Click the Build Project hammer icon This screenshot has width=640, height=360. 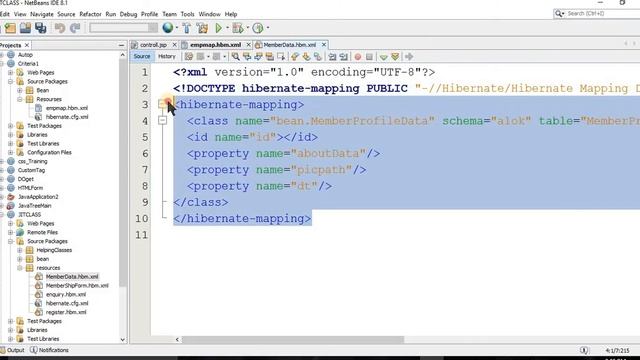click(187, 28)
